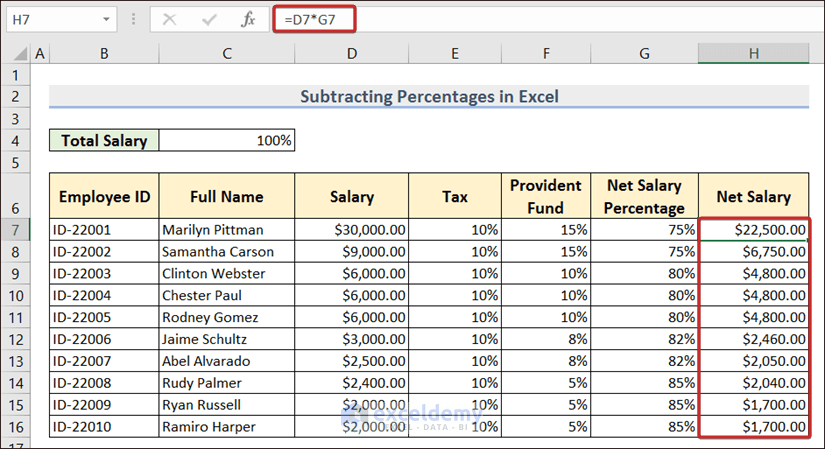The height and width of the screenshot is (449, 825).
Task: Select employee ID-22005 cell
Action: pyautogui.click(x=104, y=317)
